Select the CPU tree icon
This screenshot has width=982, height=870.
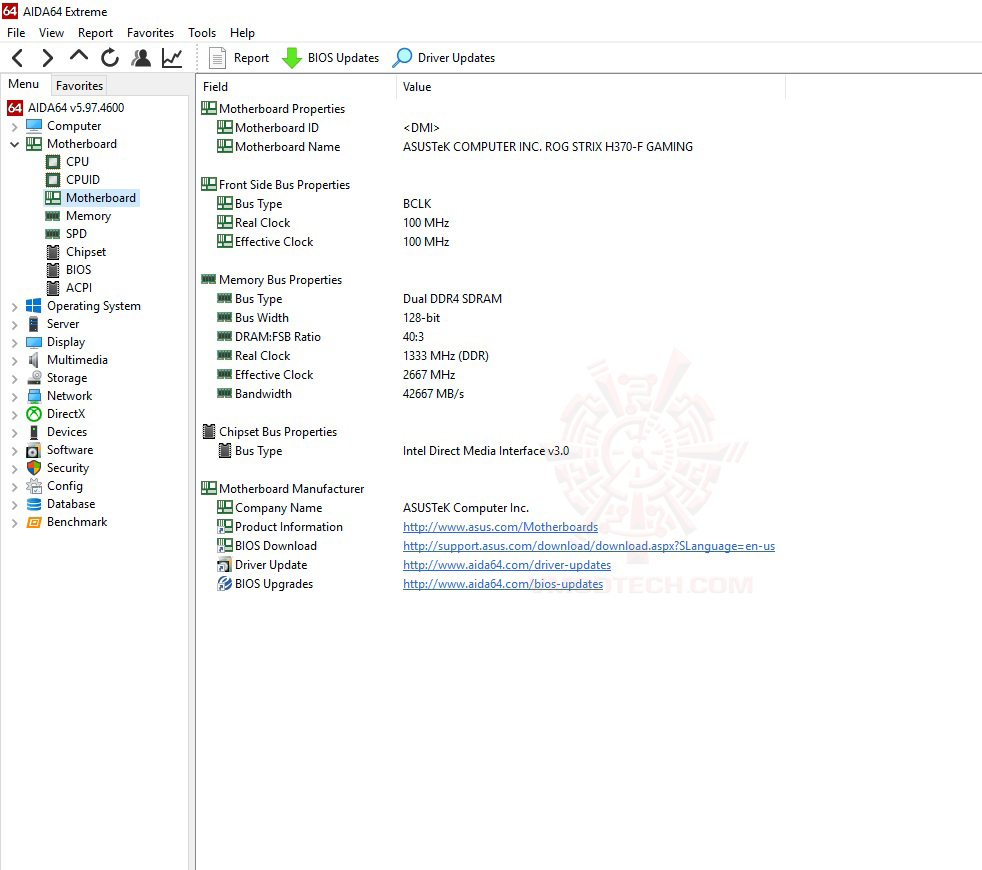click(53, 162)
